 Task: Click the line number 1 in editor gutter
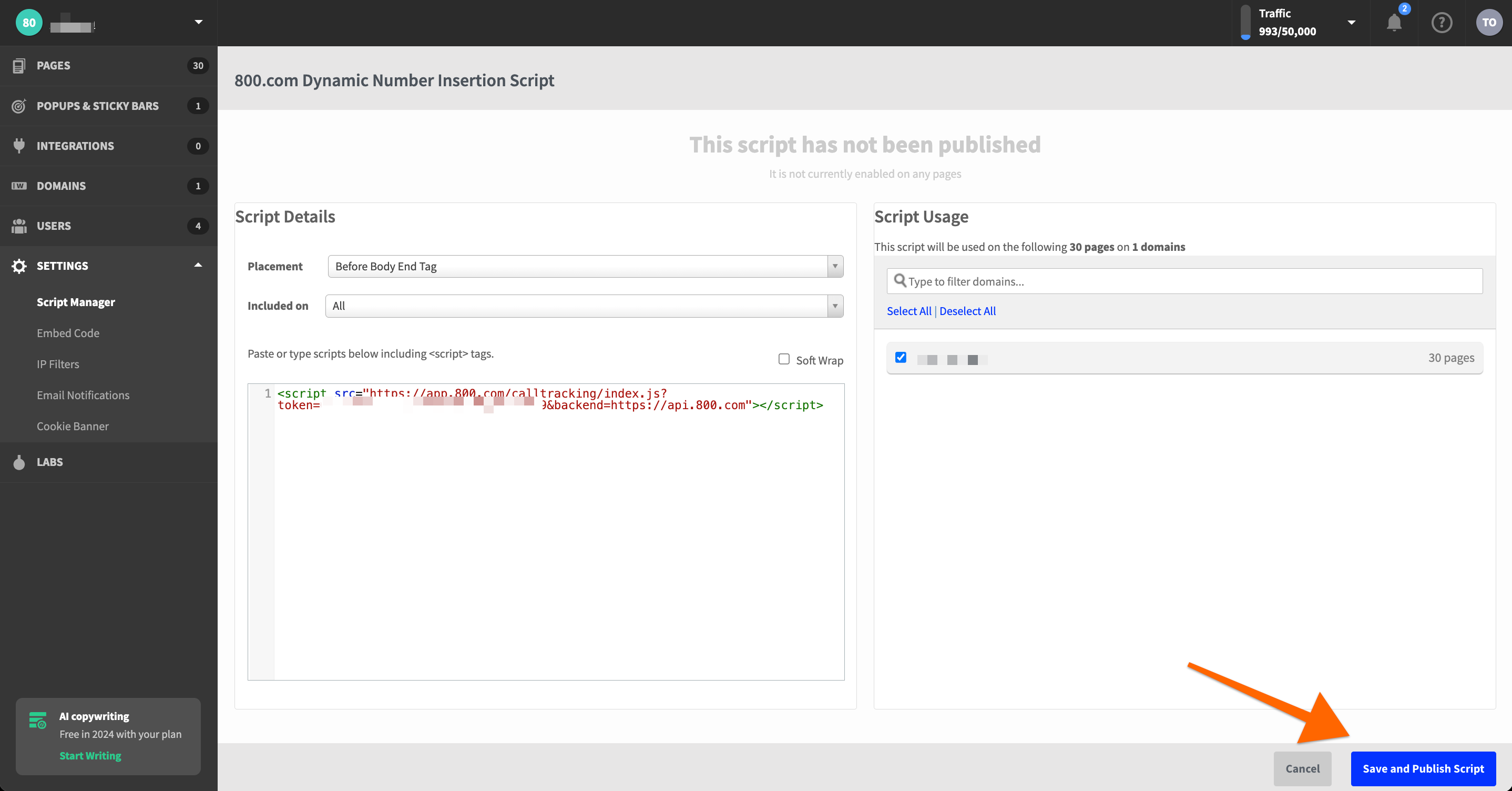point(268,393)
